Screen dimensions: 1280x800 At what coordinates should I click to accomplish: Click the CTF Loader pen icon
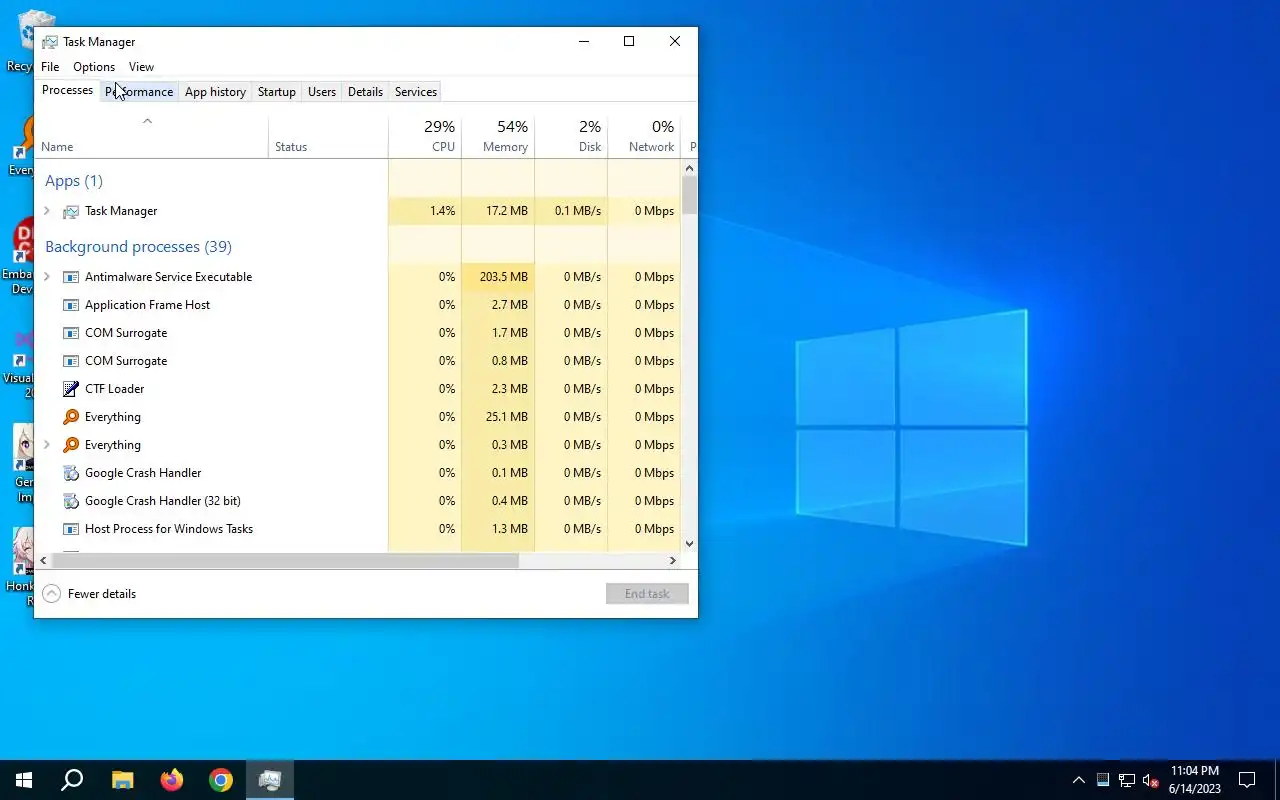tap(71, 389)
